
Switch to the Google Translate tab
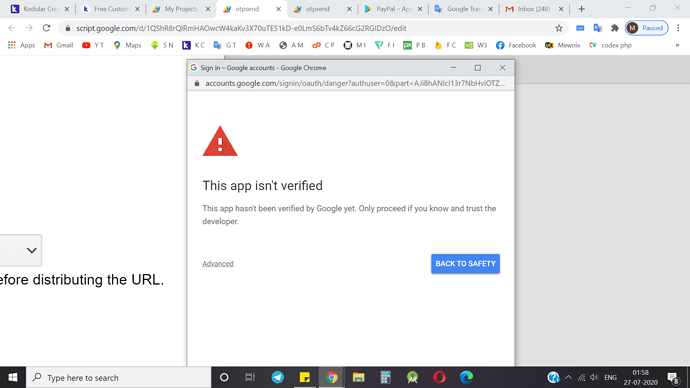[x=463, y=9]
